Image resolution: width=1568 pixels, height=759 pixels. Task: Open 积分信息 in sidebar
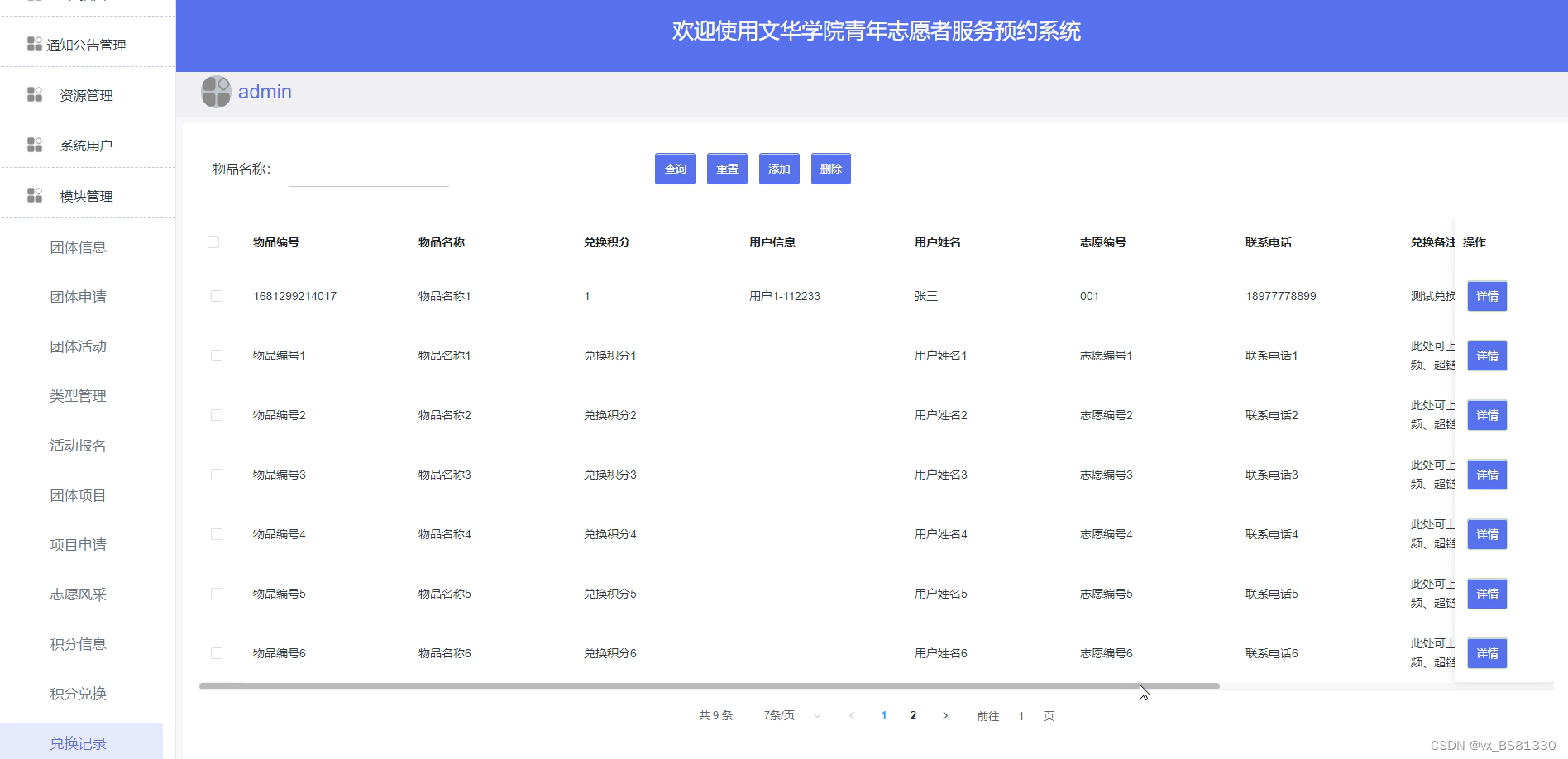pos(78,644)
